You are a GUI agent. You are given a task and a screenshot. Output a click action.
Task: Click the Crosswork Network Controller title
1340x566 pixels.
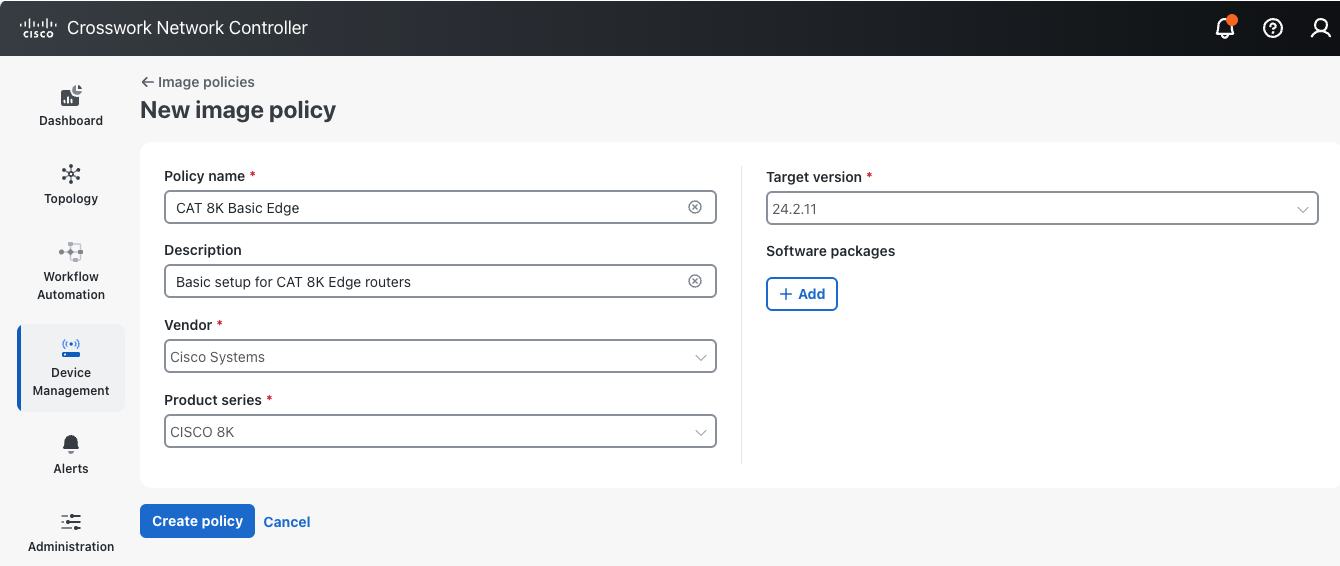pyautogui.click(x=187, y=28)
